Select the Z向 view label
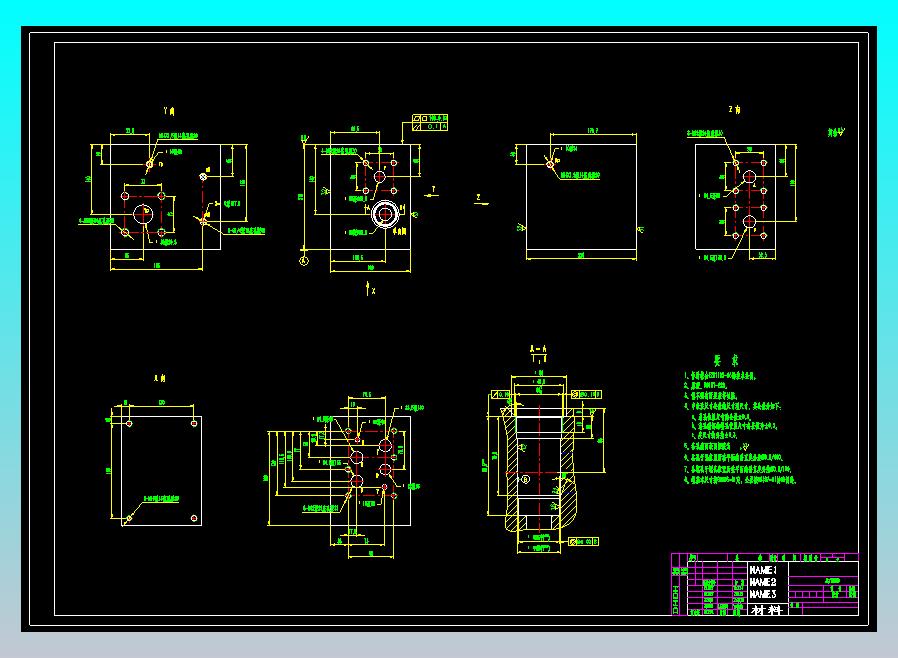Screen dimensions: 898x658 734,109
